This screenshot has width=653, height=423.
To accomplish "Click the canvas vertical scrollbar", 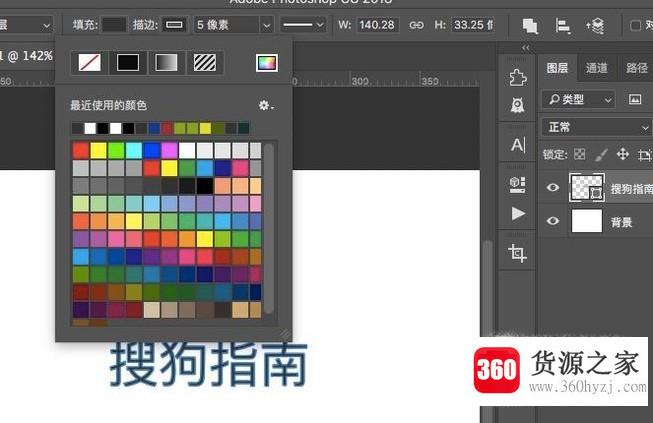I will tap(487, 329).
